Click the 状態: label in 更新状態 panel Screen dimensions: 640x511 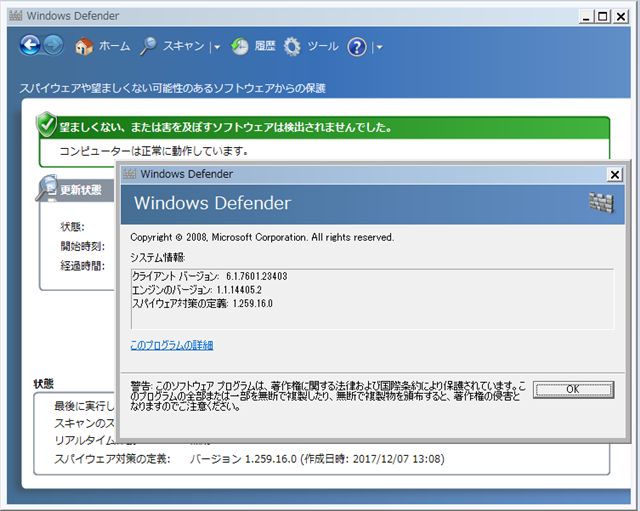72,227
